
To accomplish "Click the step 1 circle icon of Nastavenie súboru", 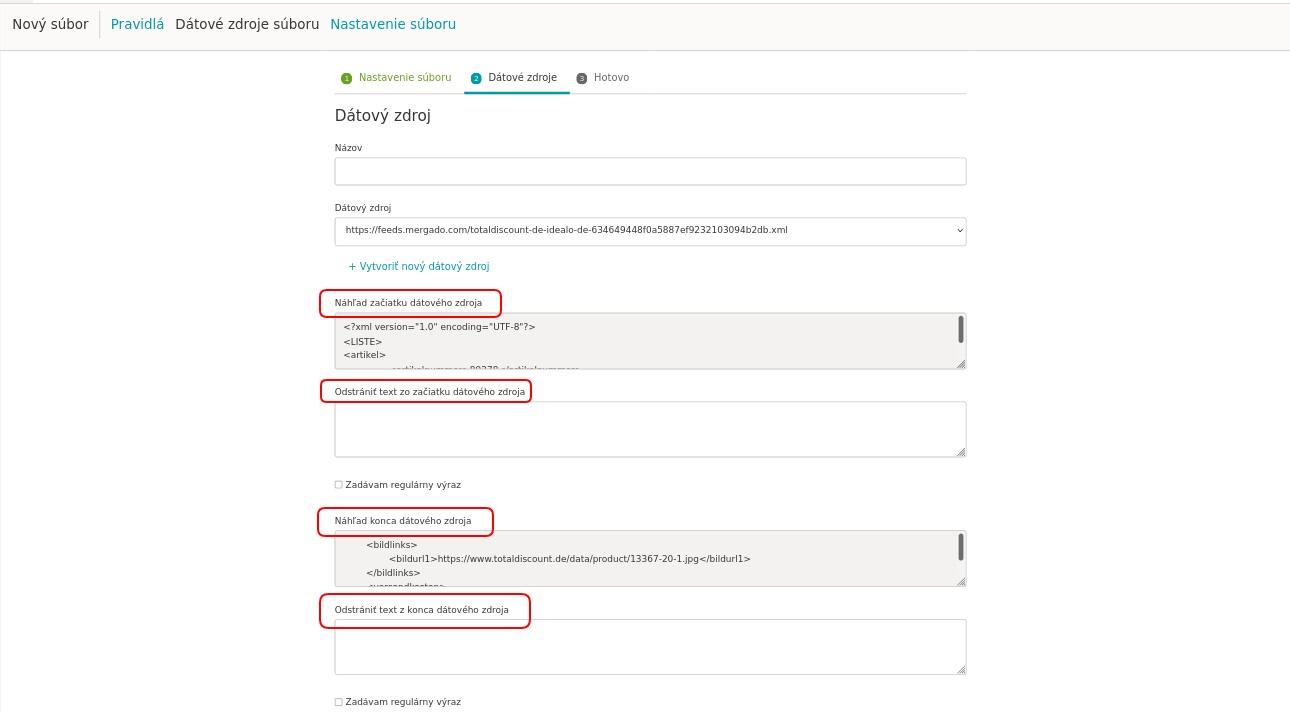I will pos(346,78).
